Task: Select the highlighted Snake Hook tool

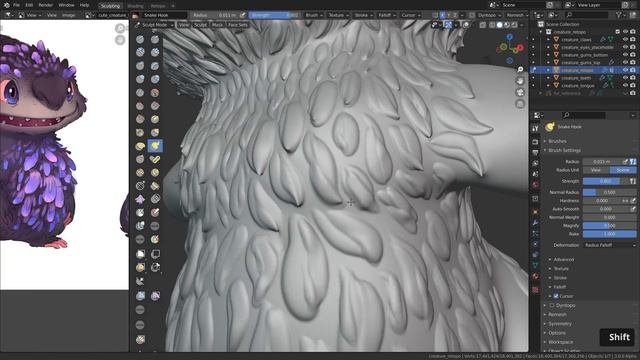Action: click(155, 146)
